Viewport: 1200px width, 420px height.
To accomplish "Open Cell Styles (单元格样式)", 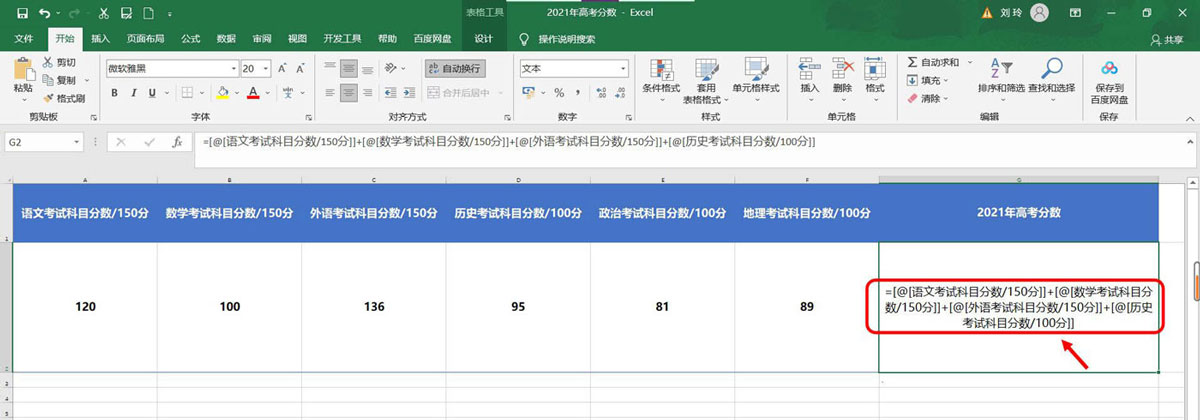I will click(x=756, y=80).
